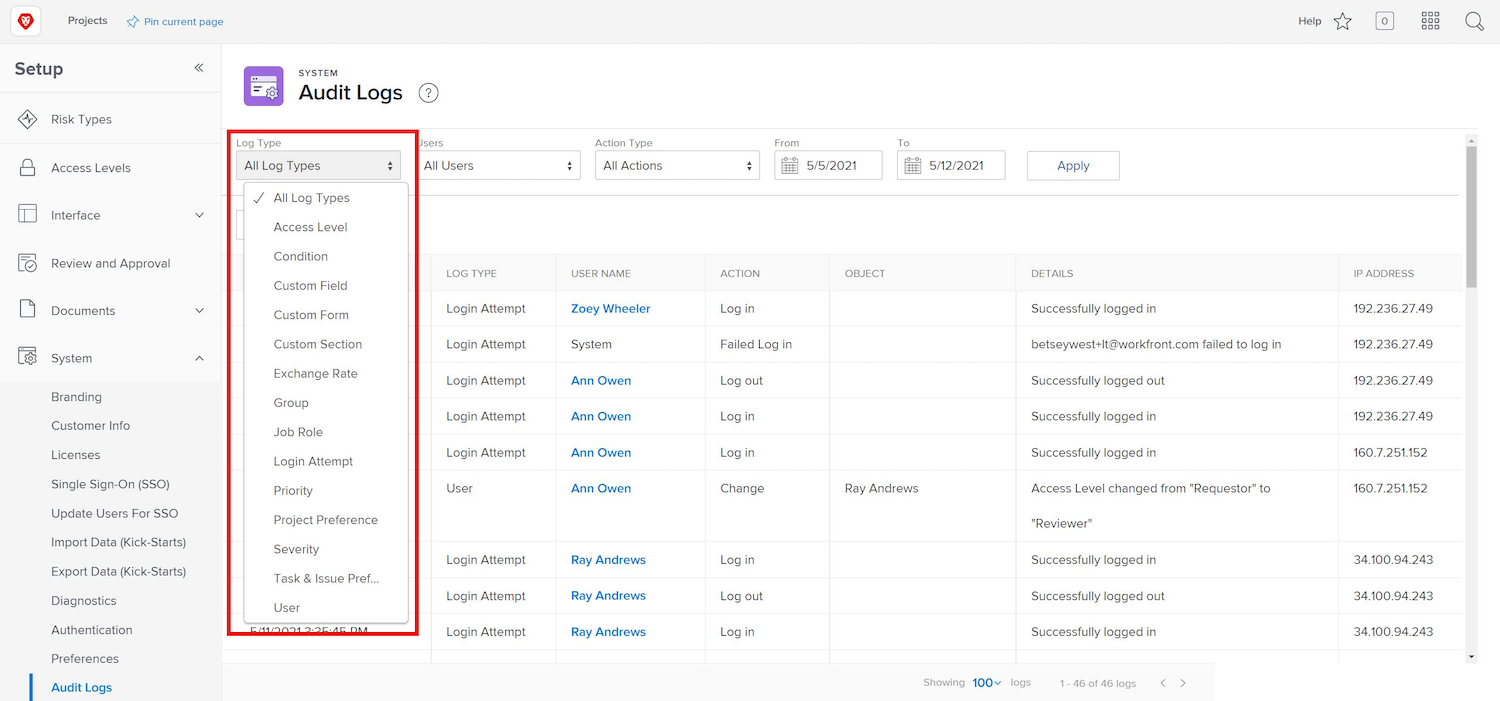Screen dimensions: 1500x701
Task: Open Access Levels via its lock icon
Action: coord(27,167)
